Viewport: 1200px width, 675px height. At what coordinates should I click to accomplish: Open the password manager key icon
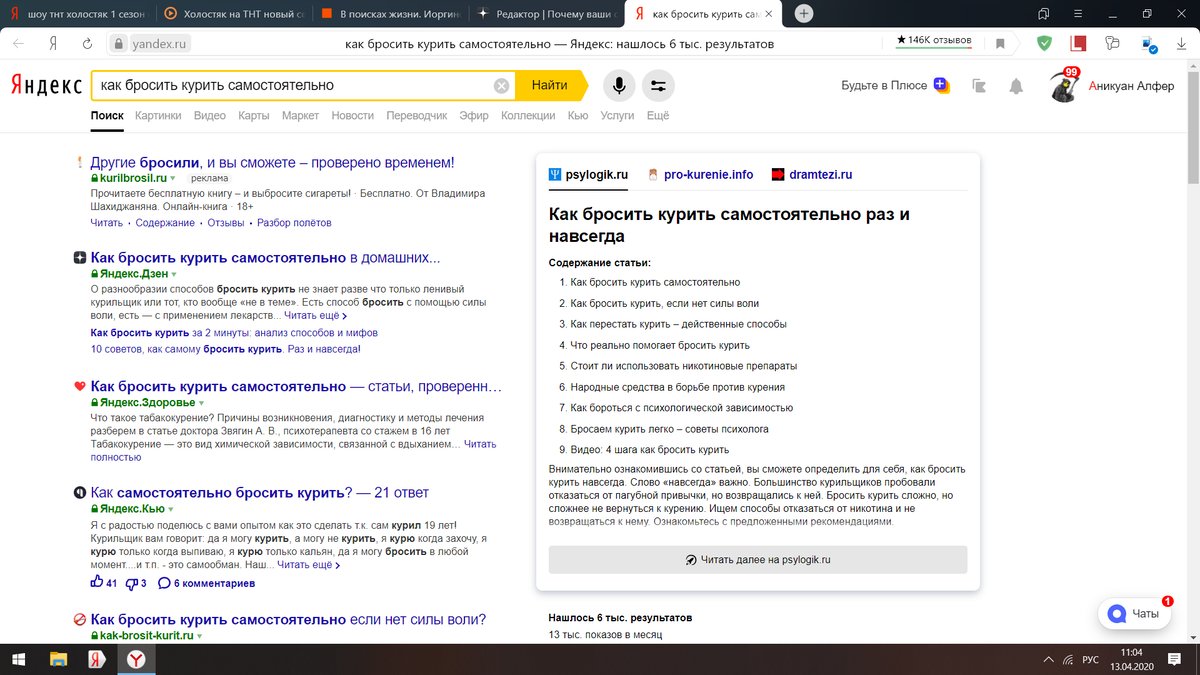click(1112, 44)
